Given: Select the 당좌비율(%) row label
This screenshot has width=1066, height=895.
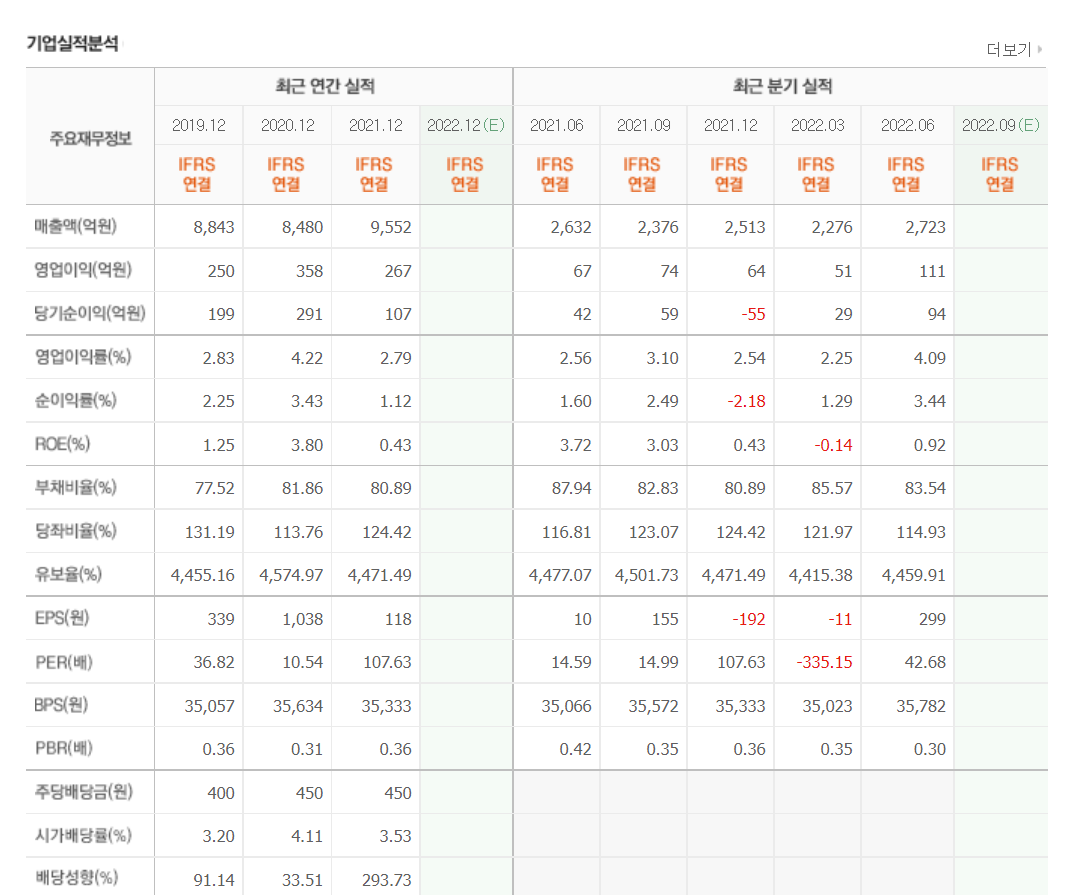Looking at the screenshot, I should pos(75,530).
